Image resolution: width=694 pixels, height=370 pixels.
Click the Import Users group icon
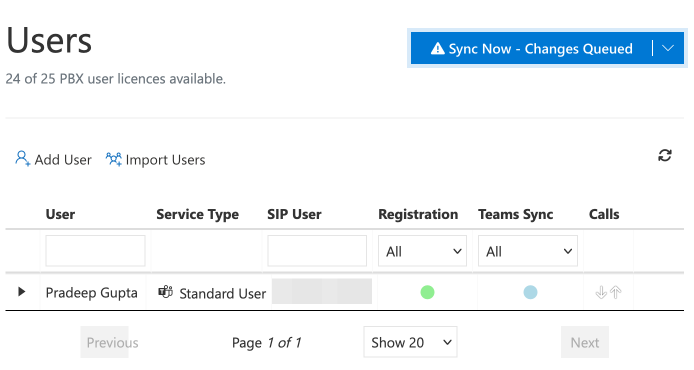click(114, 159)
